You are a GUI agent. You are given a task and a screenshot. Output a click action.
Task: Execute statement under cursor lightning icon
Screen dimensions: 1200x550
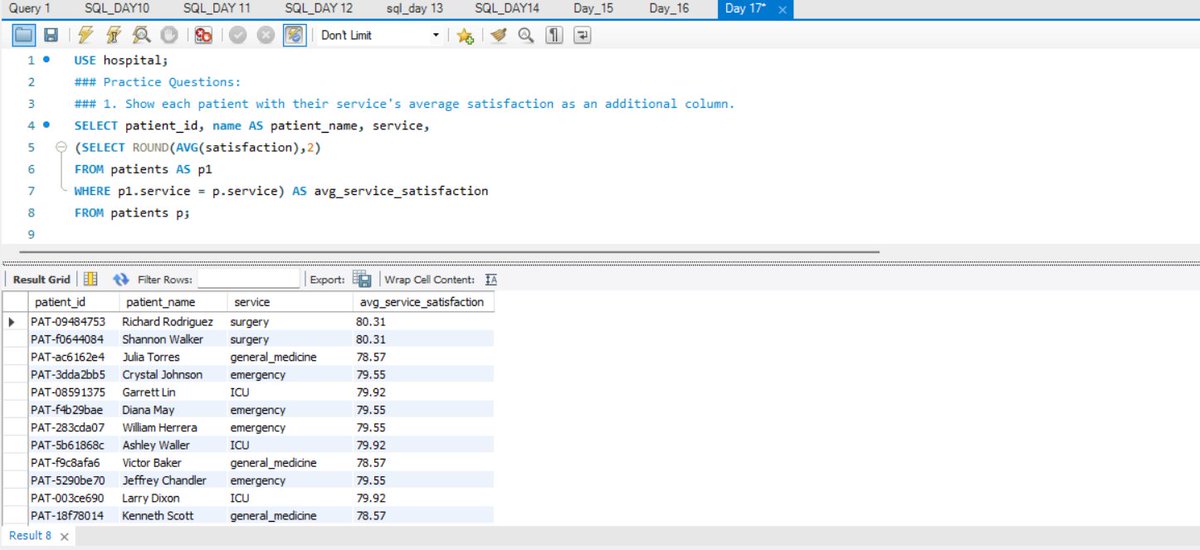tap(113, 35)
